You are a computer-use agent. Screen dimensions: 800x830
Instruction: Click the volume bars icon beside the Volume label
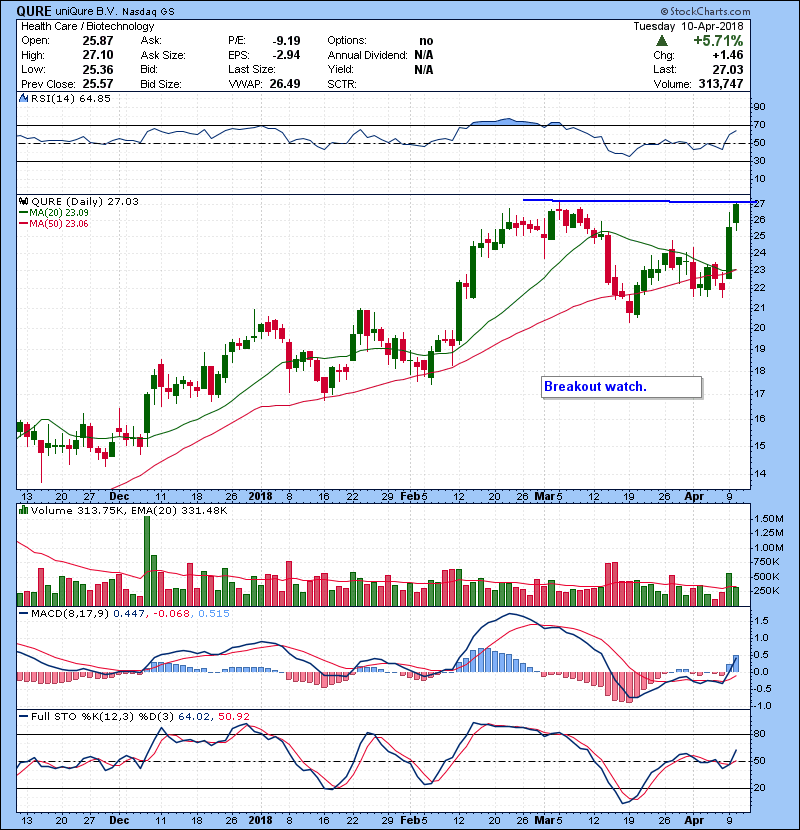[x=23, y=510]
